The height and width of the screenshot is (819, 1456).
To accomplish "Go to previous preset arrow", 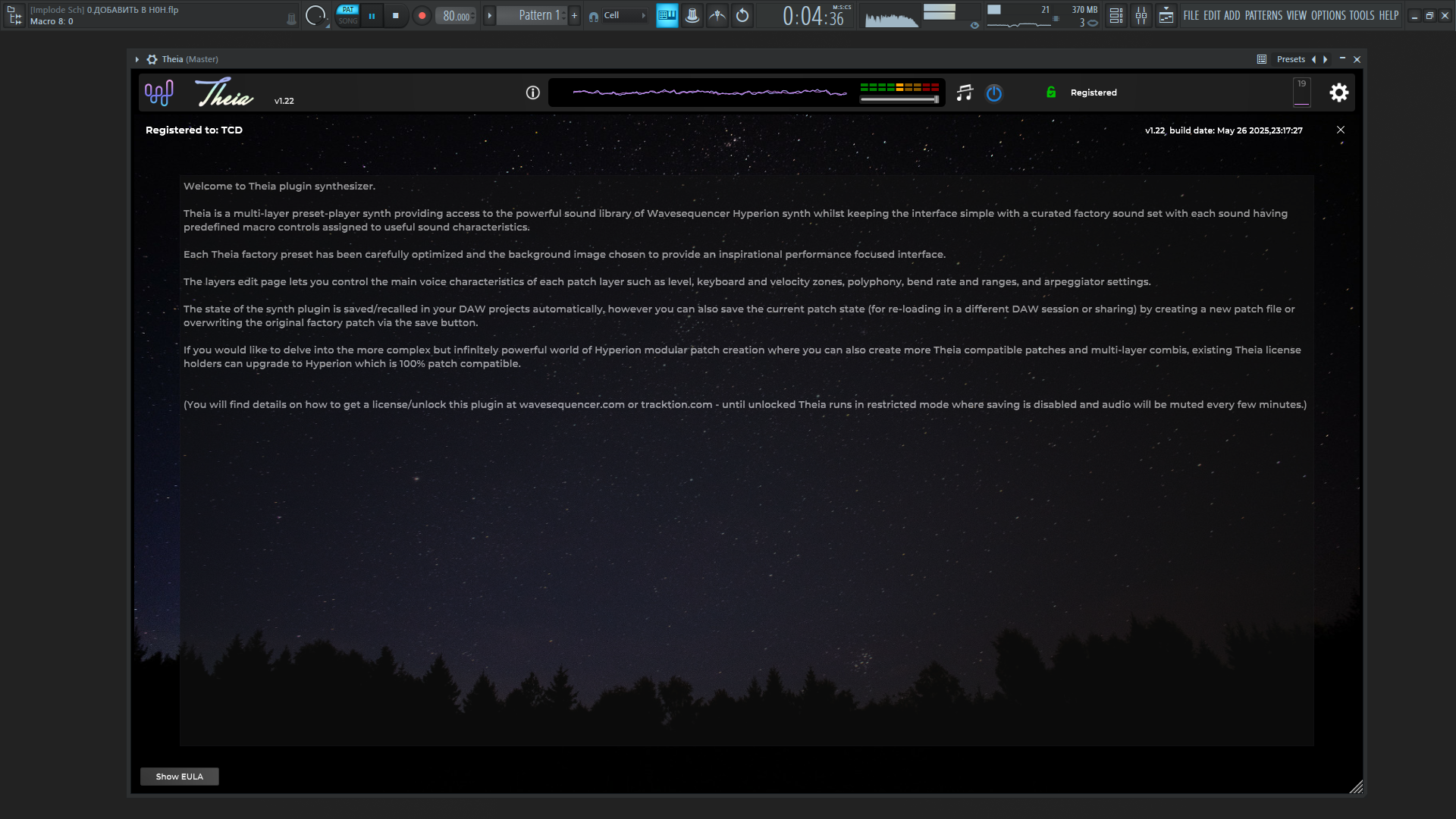I will (x=1313, y=59).
